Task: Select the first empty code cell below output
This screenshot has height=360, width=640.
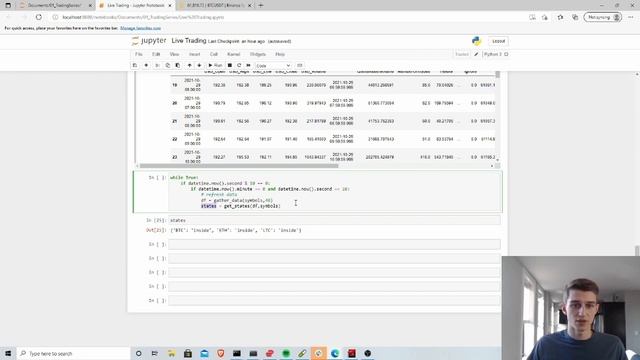Action: [x=334, y=244]
